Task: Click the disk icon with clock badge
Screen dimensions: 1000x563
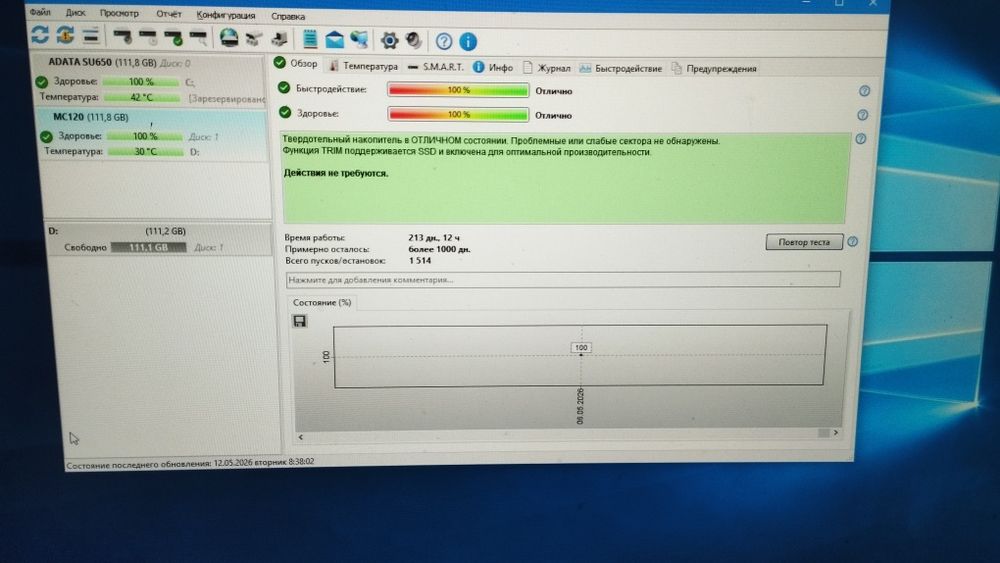Action: [148, 38]
